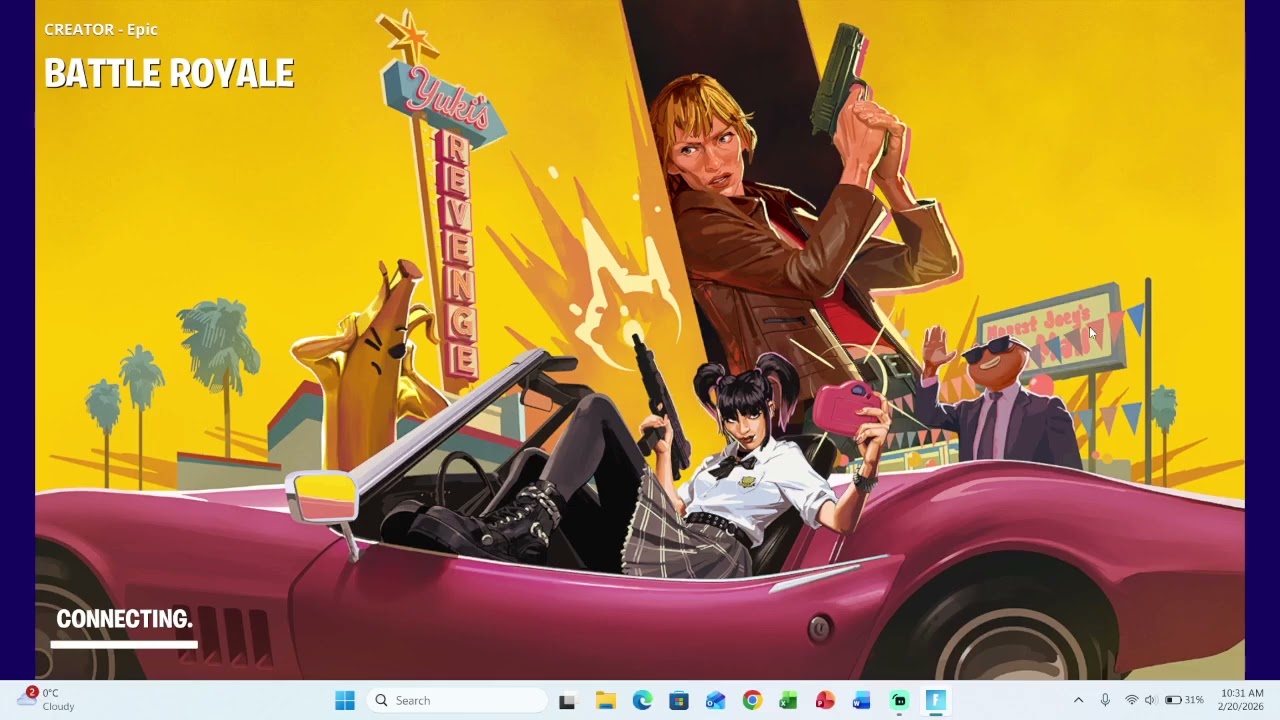Open PowerPoint from the taskbar

[x=825, y=701]
